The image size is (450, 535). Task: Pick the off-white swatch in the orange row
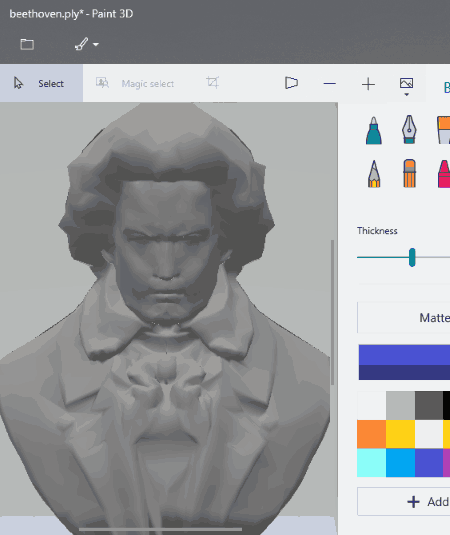click(429, 434)
